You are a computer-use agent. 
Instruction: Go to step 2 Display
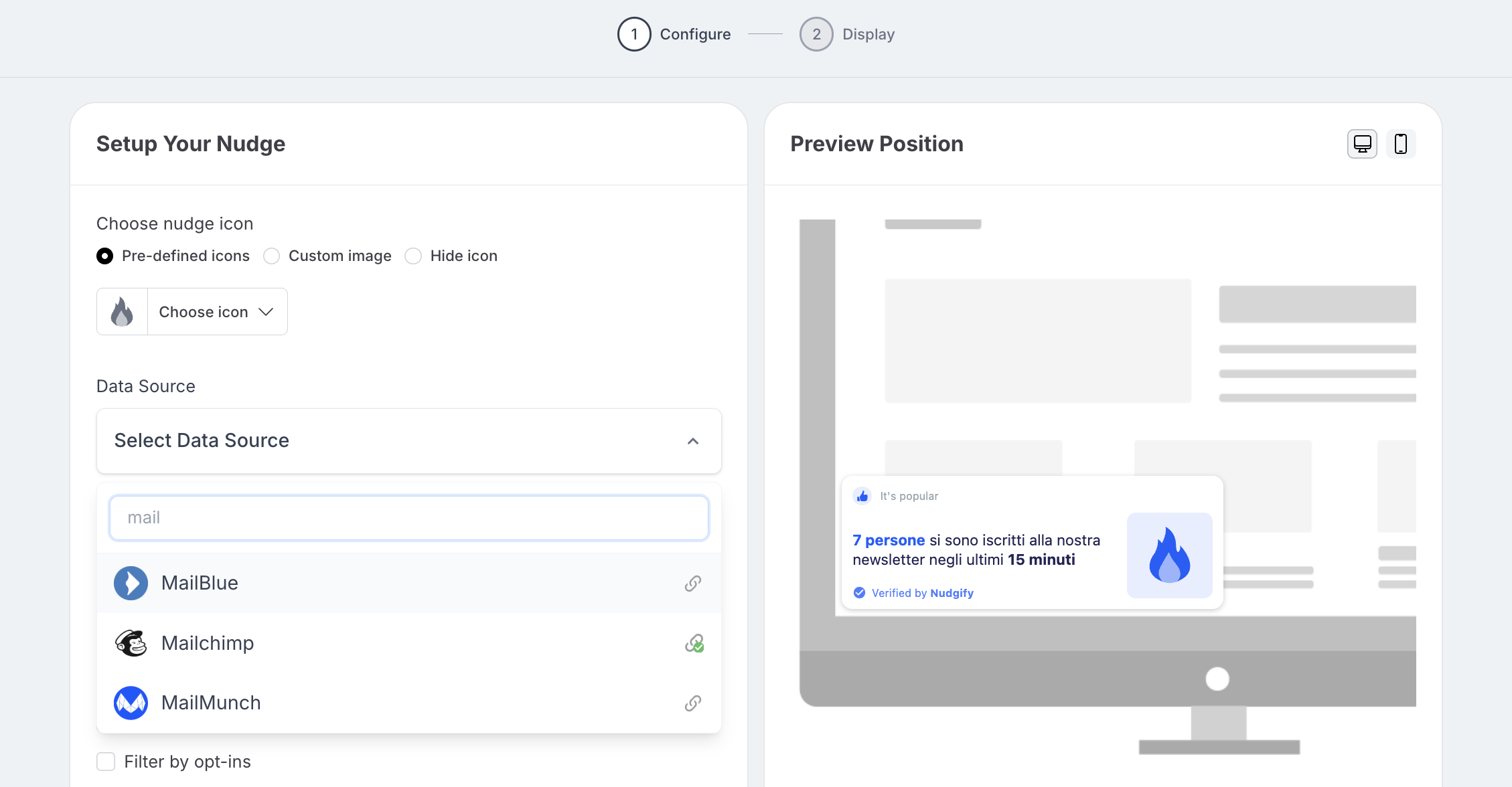[x=846, y=34]
